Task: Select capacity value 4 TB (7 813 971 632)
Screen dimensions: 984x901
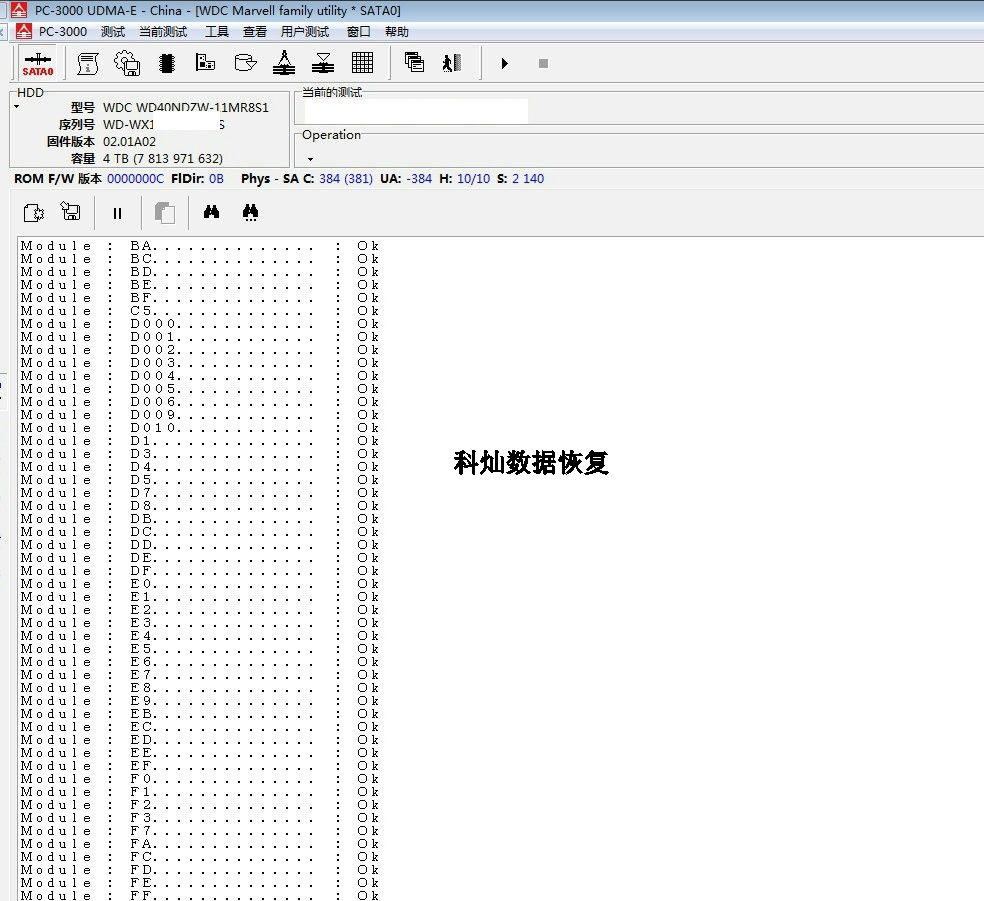Action: pos(163,159)
